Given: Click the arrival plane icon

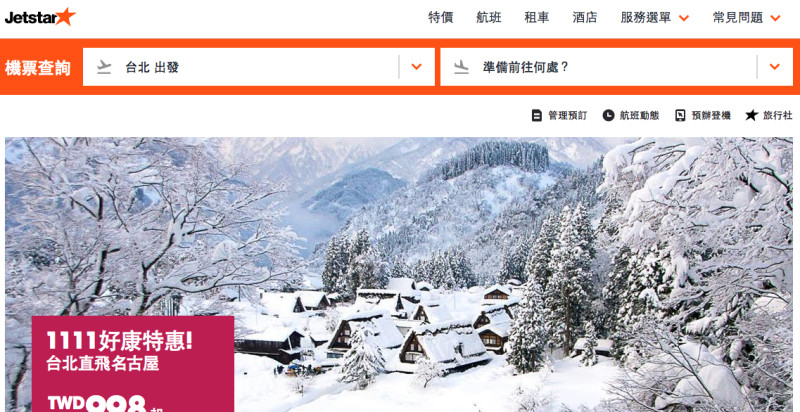Looking at the screenshot, I should (461, 67).
